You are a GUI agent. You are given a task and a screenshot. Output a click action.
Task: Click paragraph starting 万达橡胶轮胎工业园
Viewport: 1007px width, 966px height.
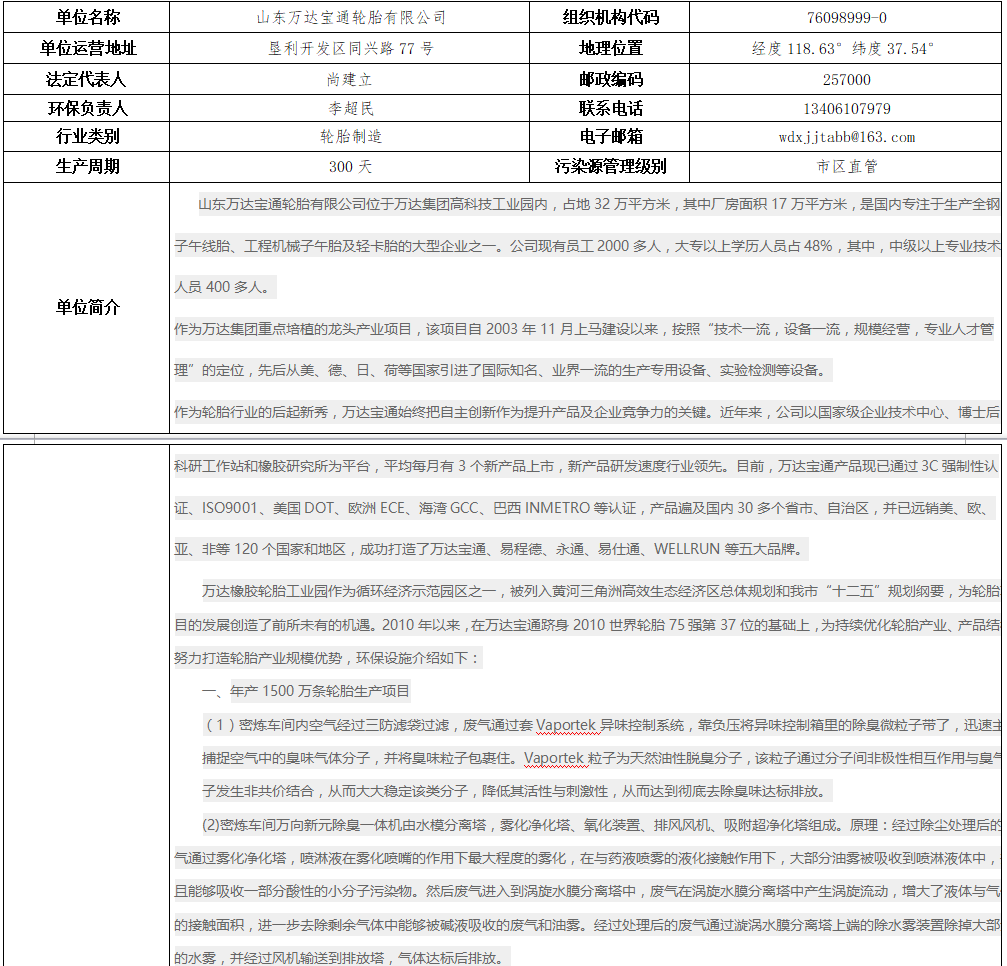pos(600,590)
